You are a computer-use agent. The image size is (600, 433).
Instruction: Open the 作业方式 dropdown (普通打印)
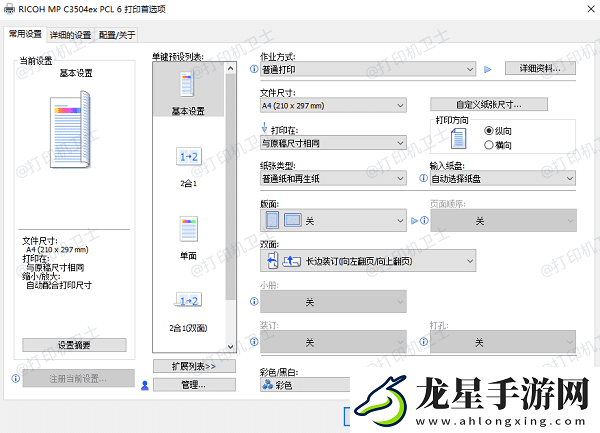click(368, 69)
